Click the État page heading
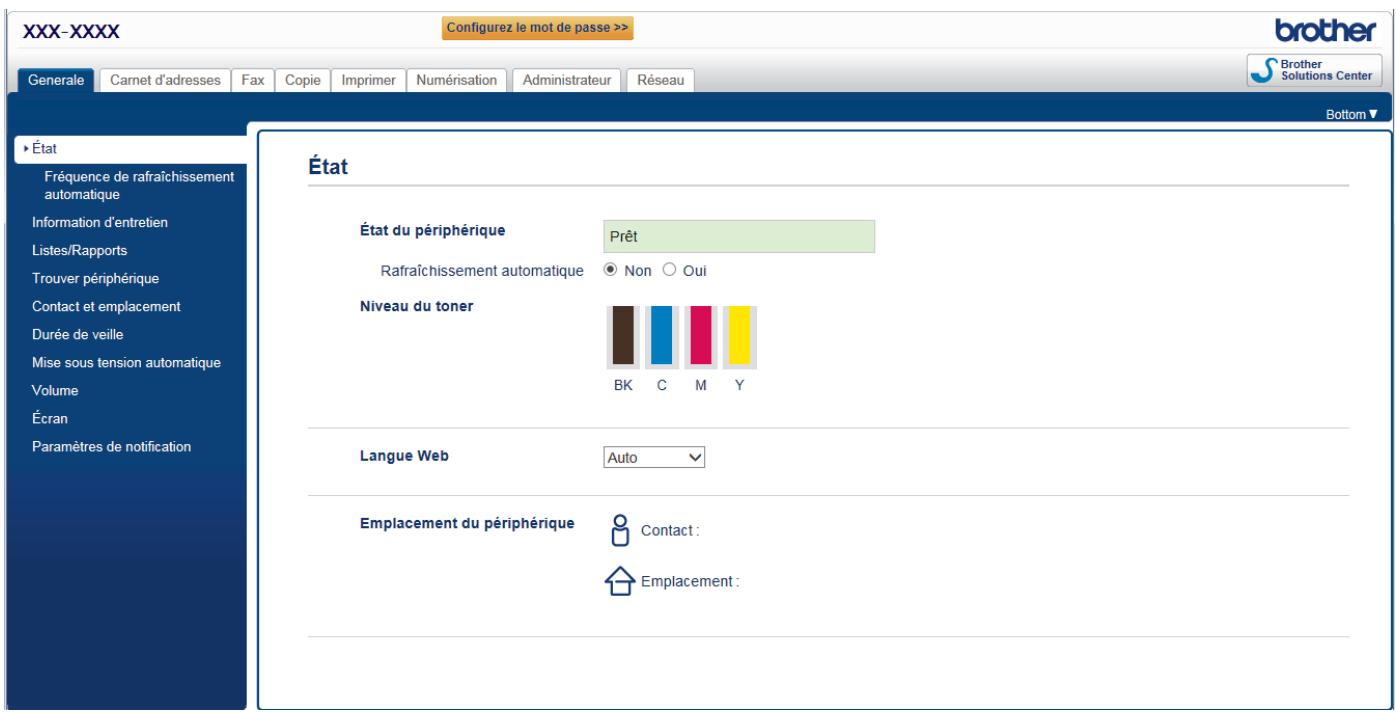This screenshot has width=1396, height=712. point(327,168)
